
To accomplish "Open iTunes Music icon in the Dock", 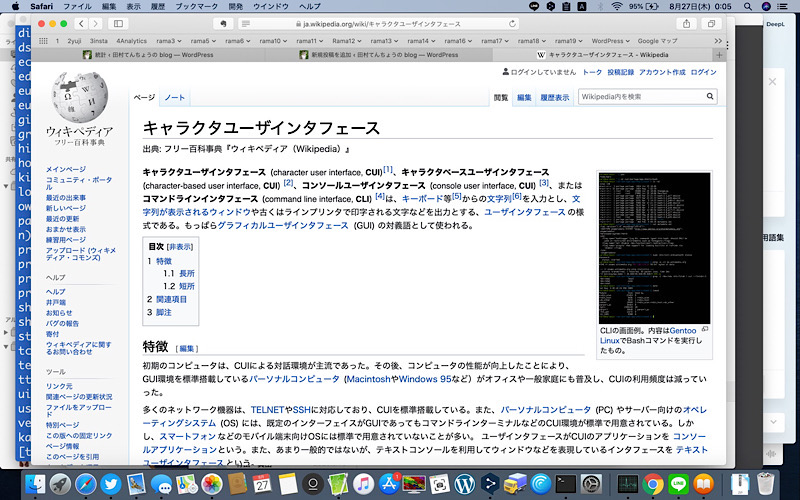I will (363, 484).
